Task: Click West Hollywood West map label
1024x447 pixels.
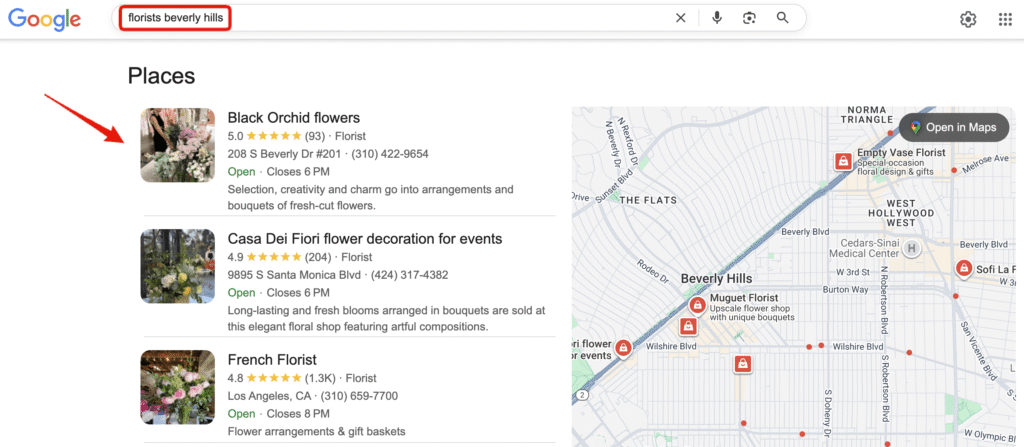Action: click(x=901, y=213)
